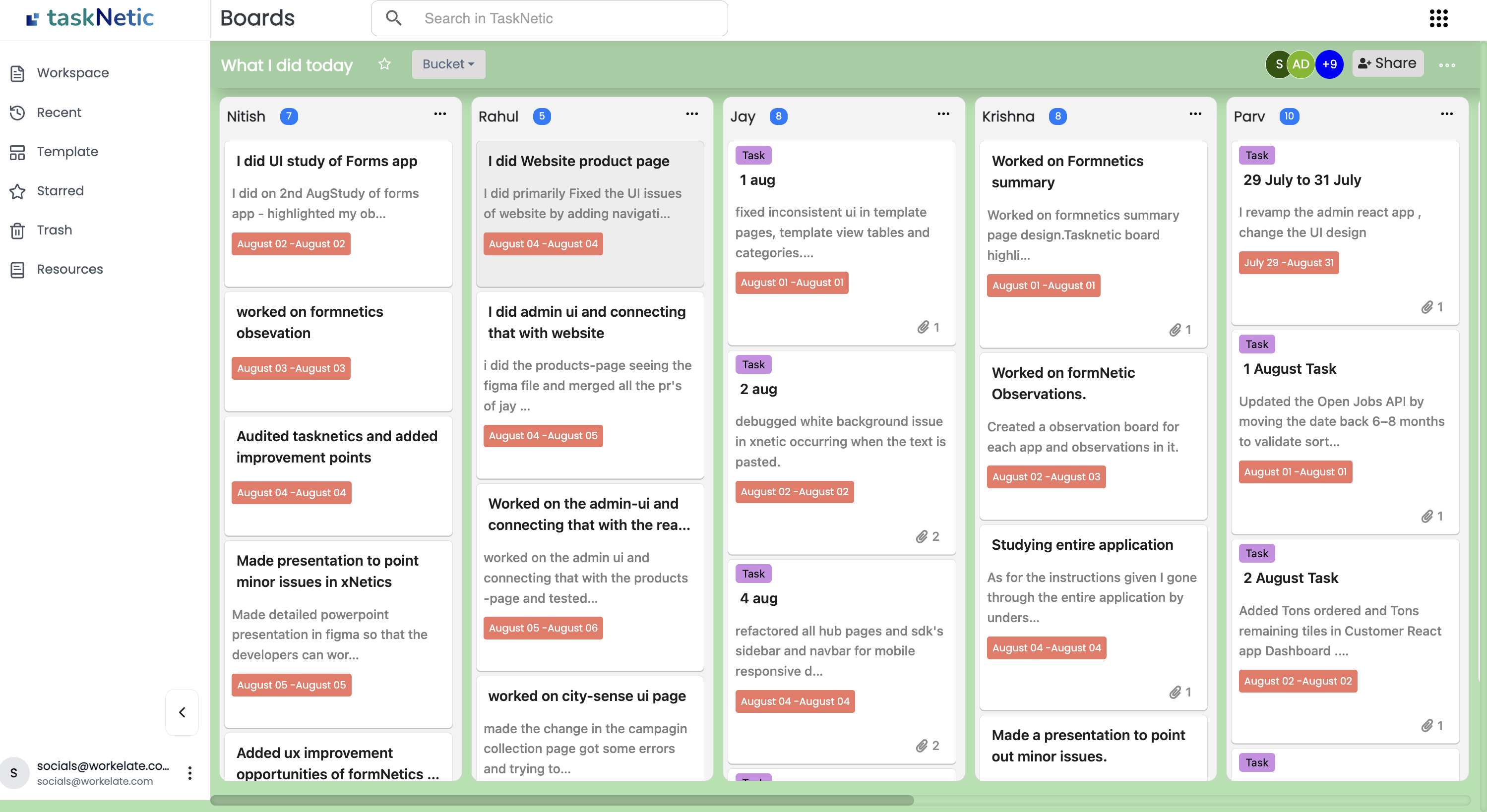Screen dimensions: 1487x812
Task: Click attachment icon on '2 aug' card
Action: click(x=922, y=537)
